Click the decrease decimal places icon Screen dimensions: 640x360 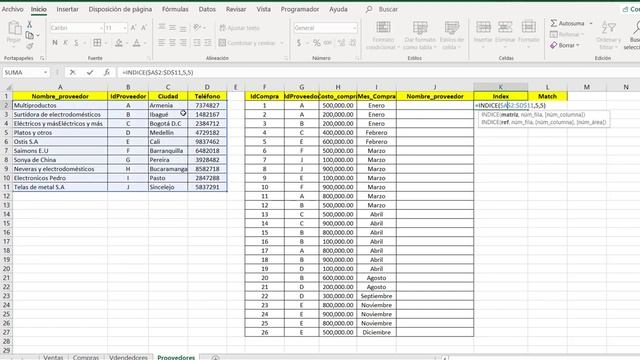click(x=353, y=42)
